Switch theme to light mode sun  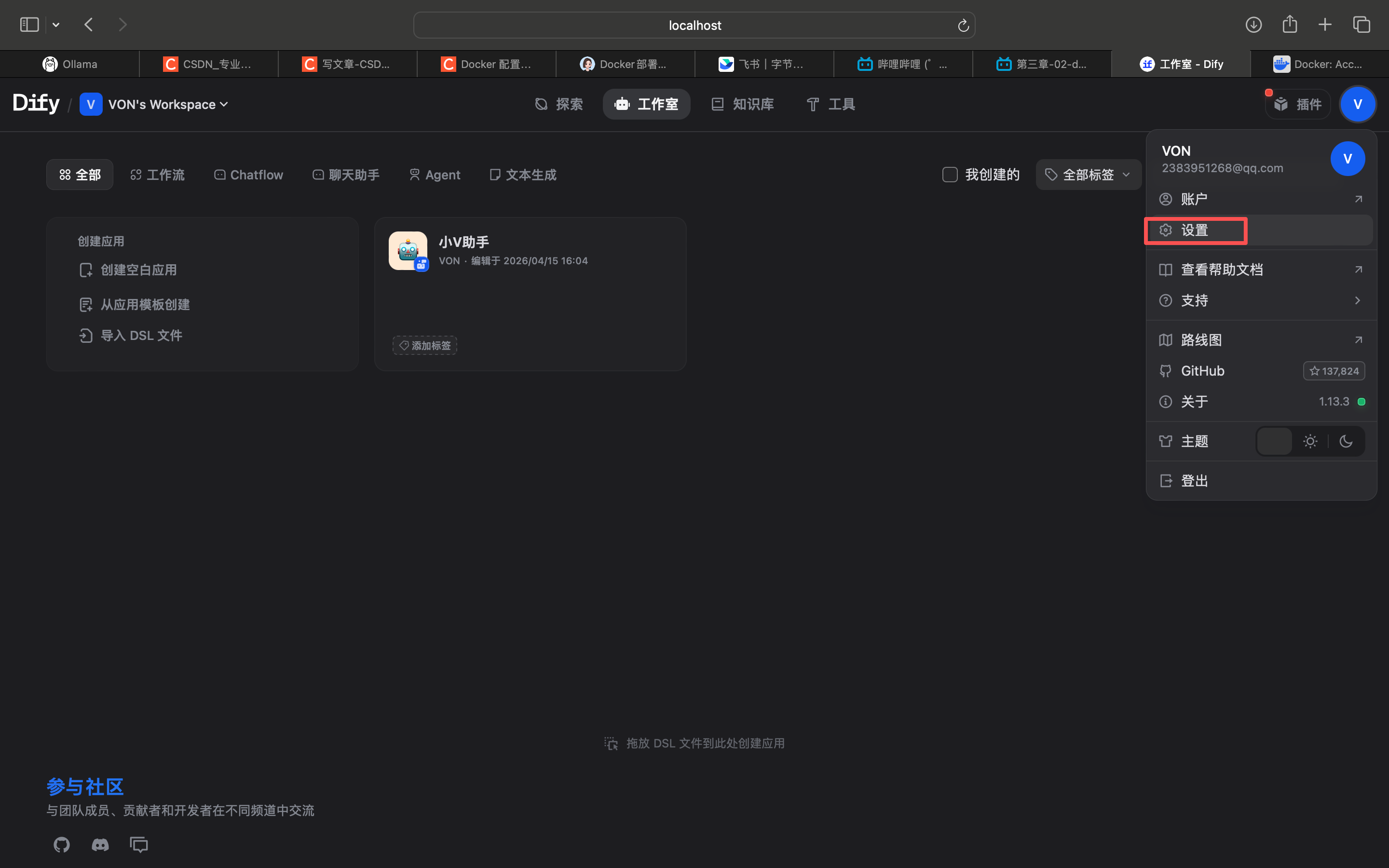tap(1310, 441)
